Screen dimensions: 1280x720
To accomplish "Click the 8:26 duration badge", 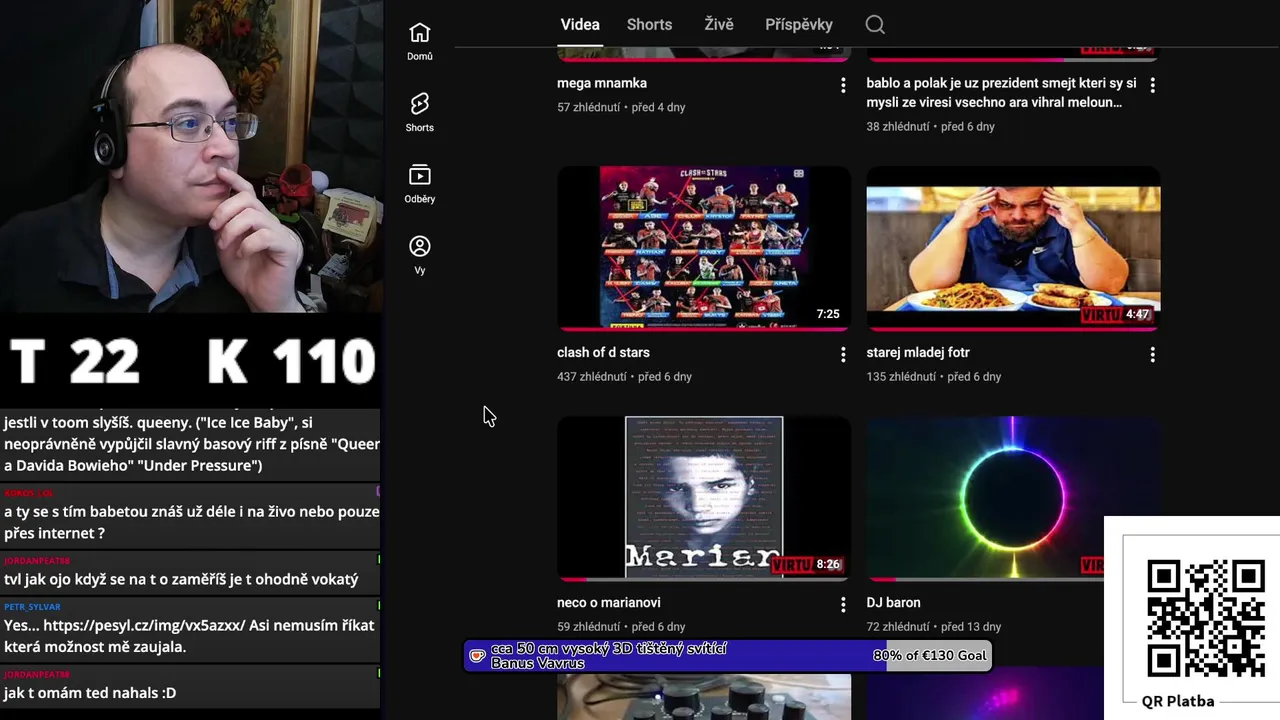I will pyautogui.click(x=828, y=564).
